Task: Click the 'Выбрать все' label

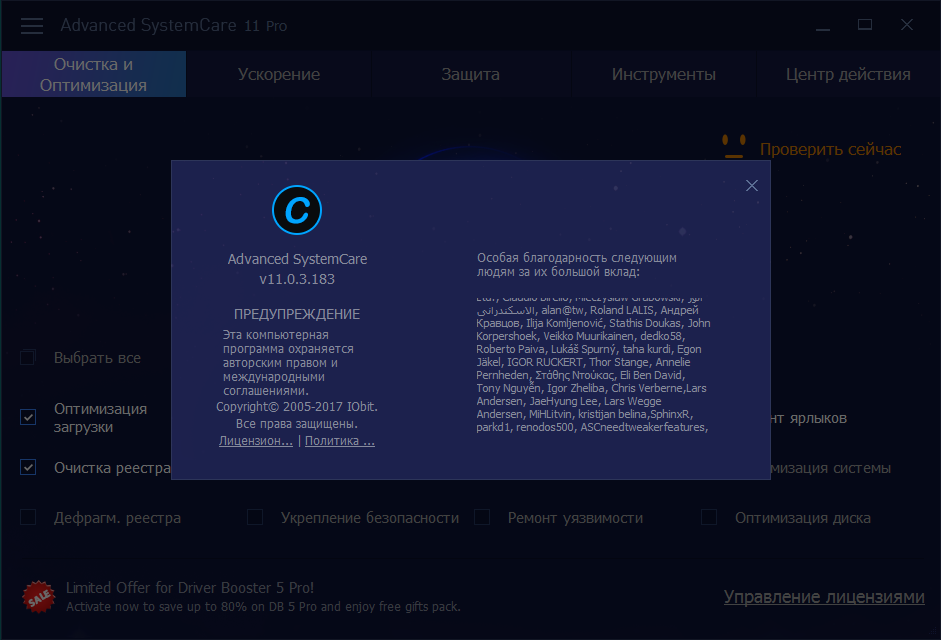Action: point(97,358)
